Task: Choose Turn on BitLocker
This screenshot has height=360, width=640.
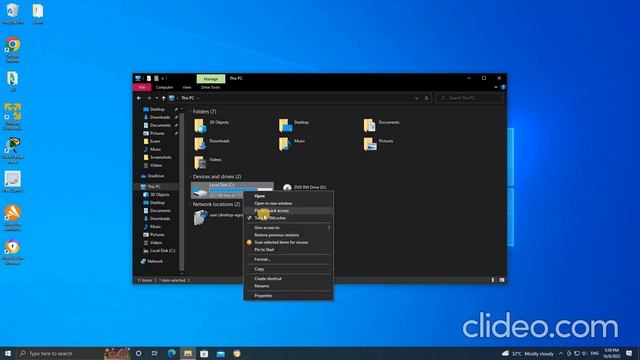Action: click(289, 218)
